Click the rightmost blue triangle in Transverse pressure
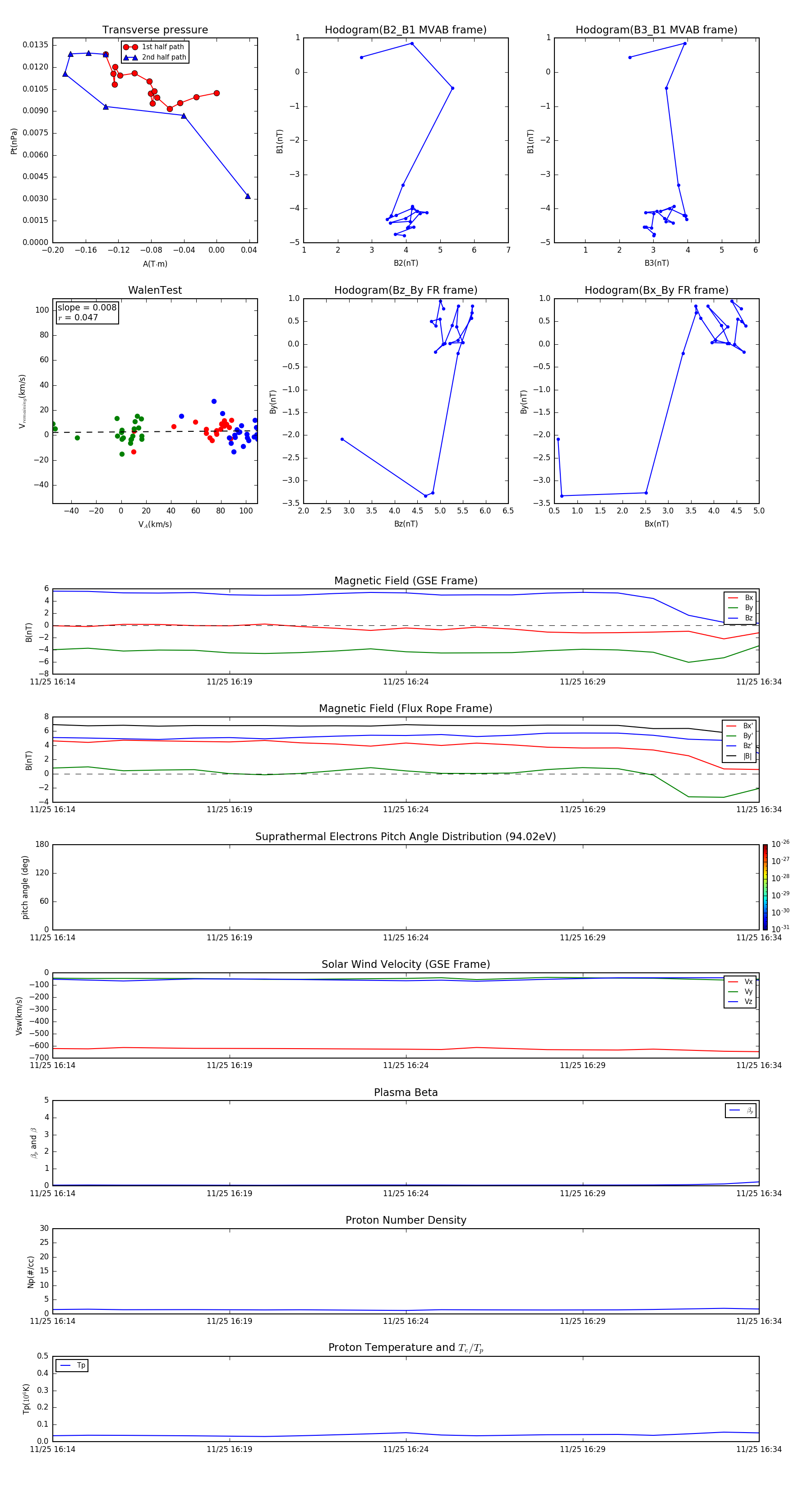The height and width of the screenshot is (1489, 812). tap(248, 196)
